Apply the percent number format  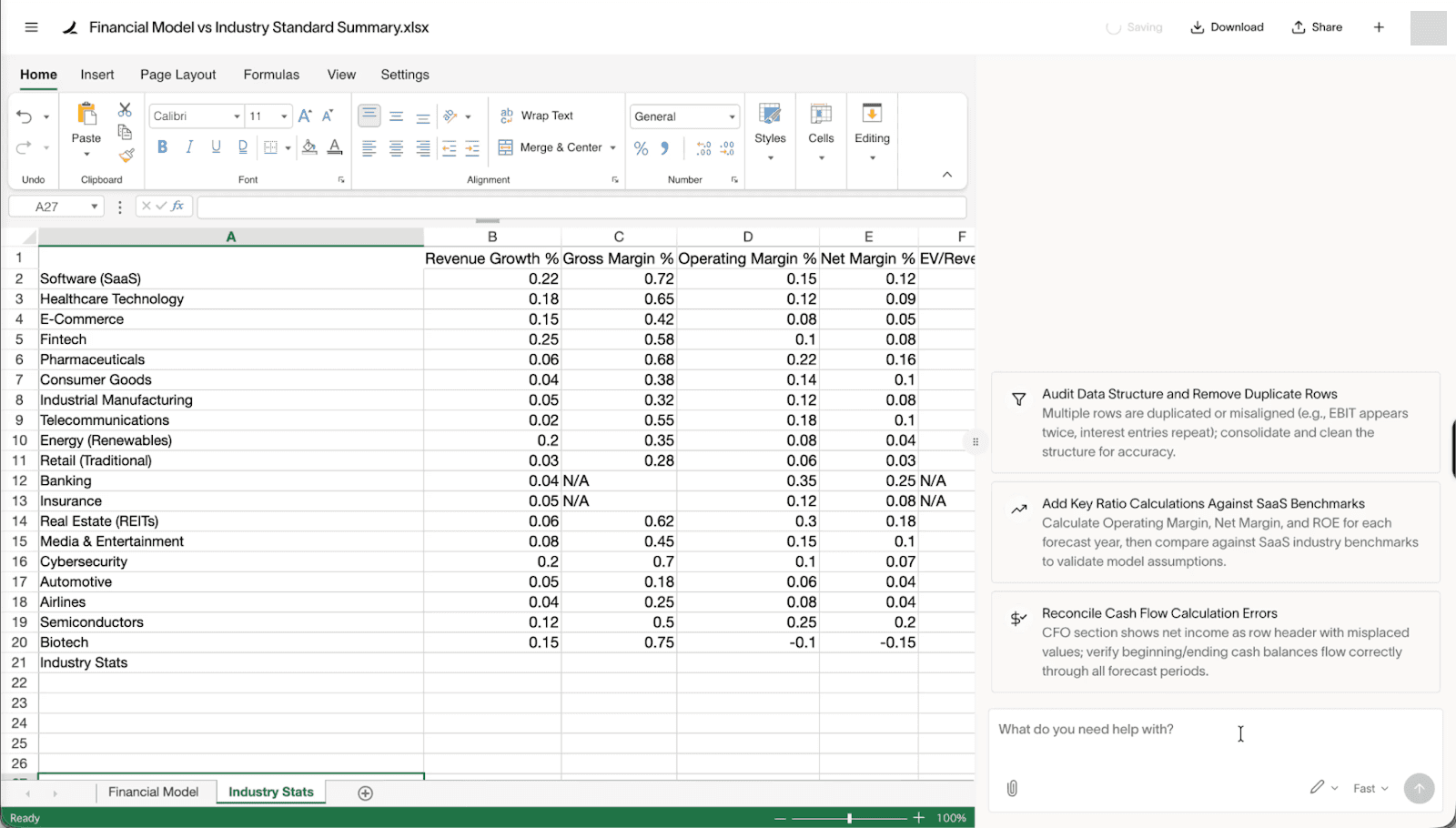point(642,147)
